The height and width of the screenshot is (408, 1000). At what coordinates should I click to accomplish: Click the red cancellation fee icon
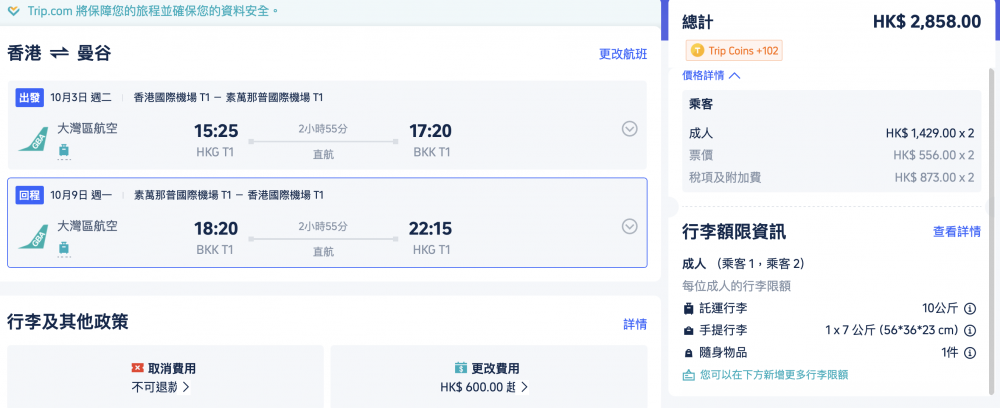coord(137,368)
